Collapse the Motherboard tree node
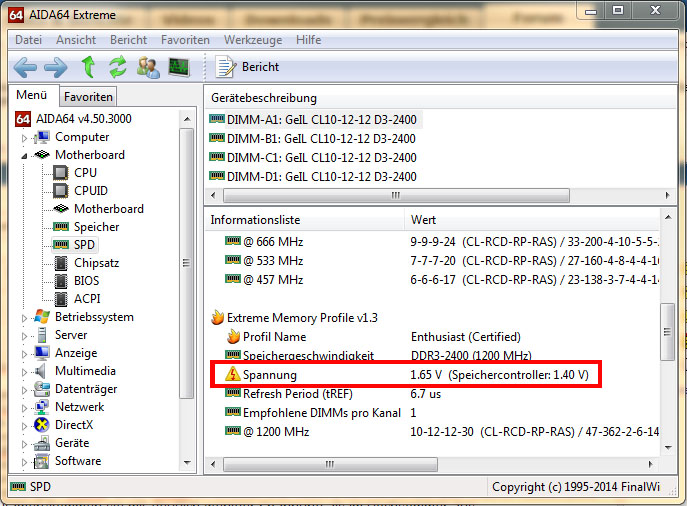687x506 pixels. click(x=24, y=156)
